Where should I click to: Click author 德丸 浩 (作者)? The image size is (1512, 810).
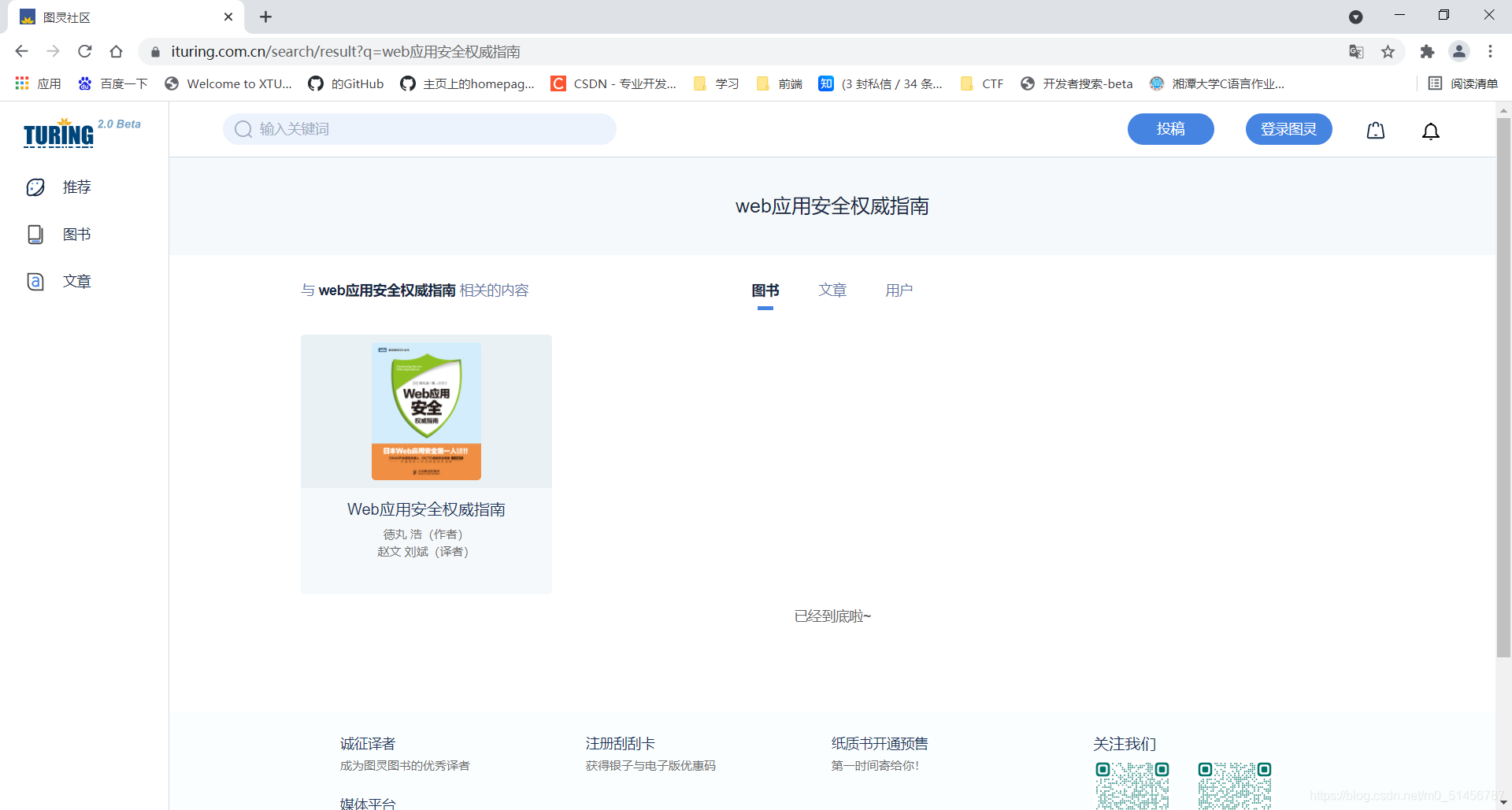(x=423, y=534)
